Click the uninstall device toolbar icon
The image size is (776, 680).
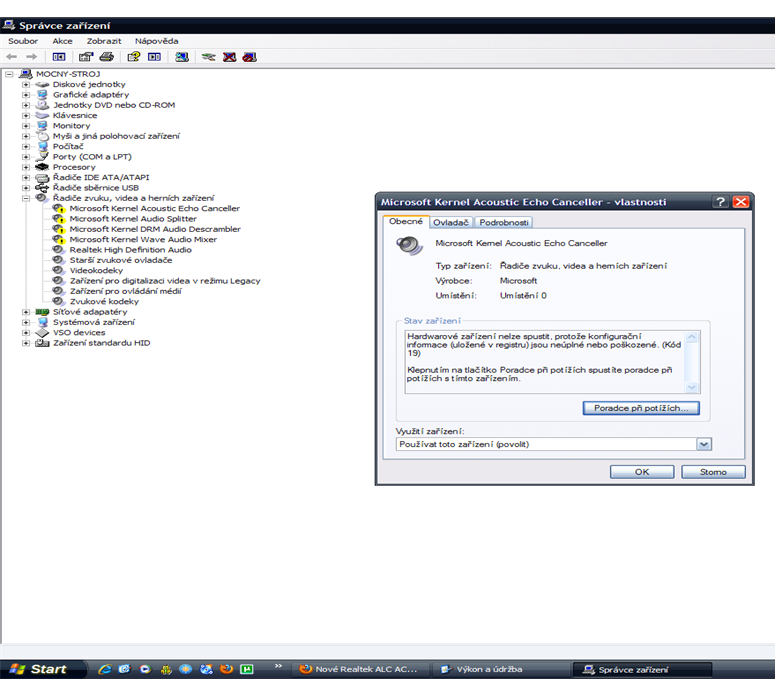click(x=229, y=57)
